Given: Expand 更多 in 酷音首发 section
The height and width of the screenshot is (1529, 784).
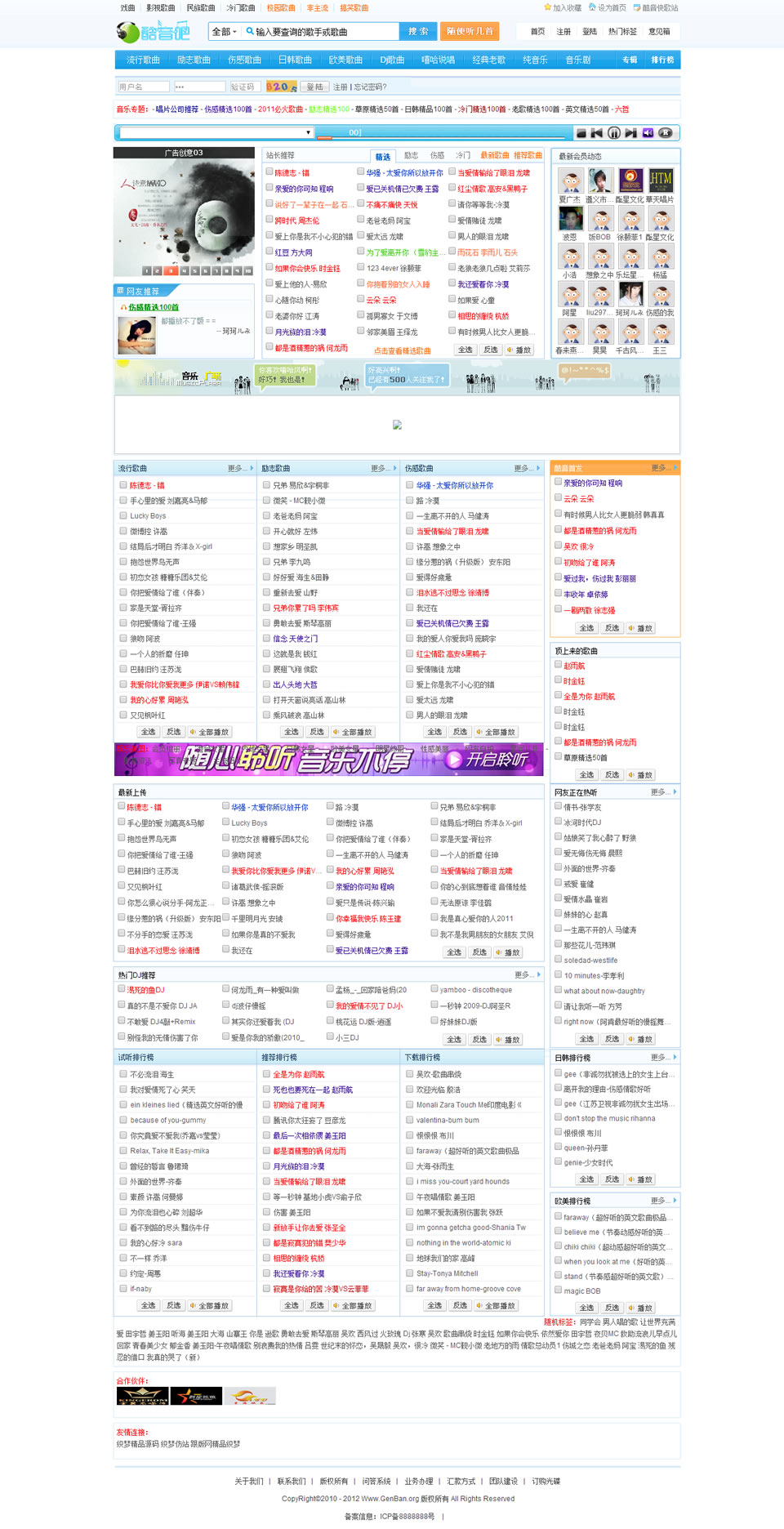Looking at the screenshot, I should click(x=663, y=468).
